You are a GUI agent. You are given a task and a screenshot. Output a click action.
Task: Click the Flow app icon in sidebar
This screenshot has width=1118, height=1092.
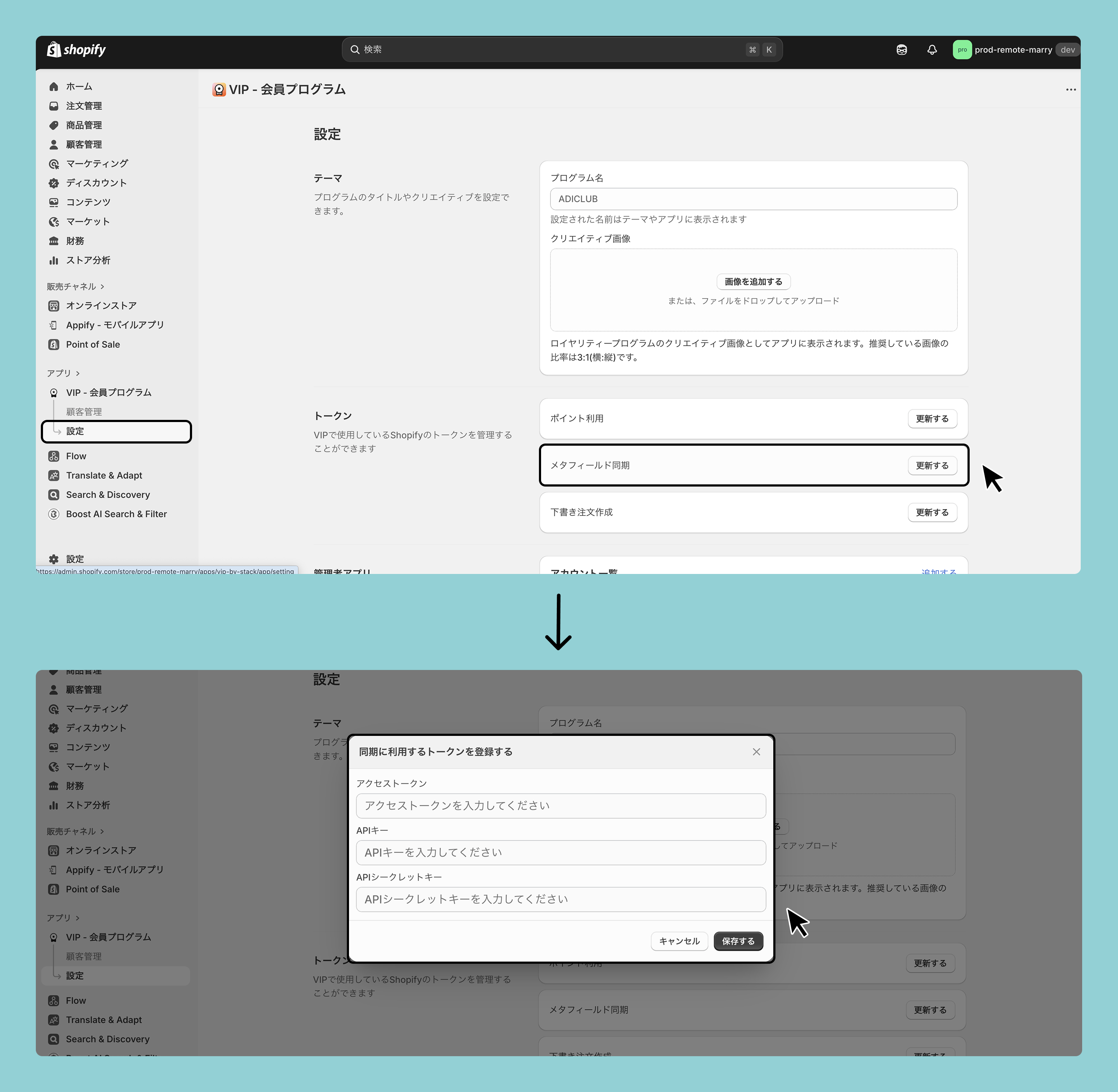click(x=54, y=456)
